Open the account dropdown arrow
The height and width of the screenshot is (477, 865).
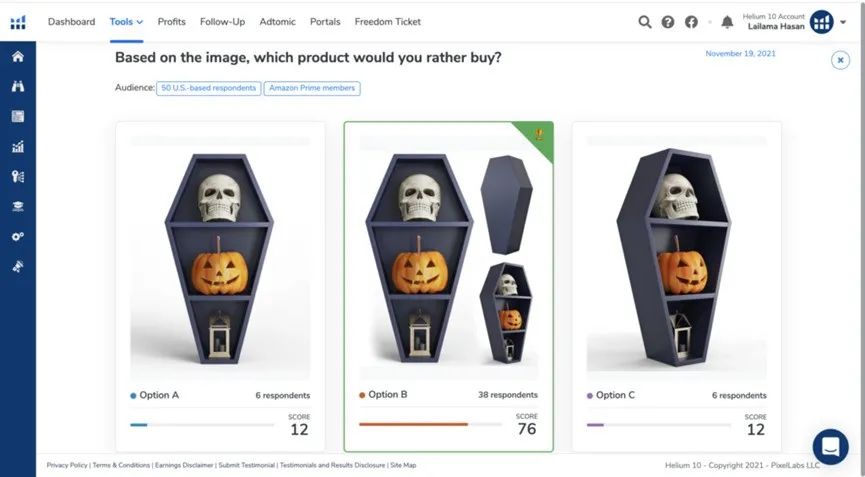pos(845,22)
